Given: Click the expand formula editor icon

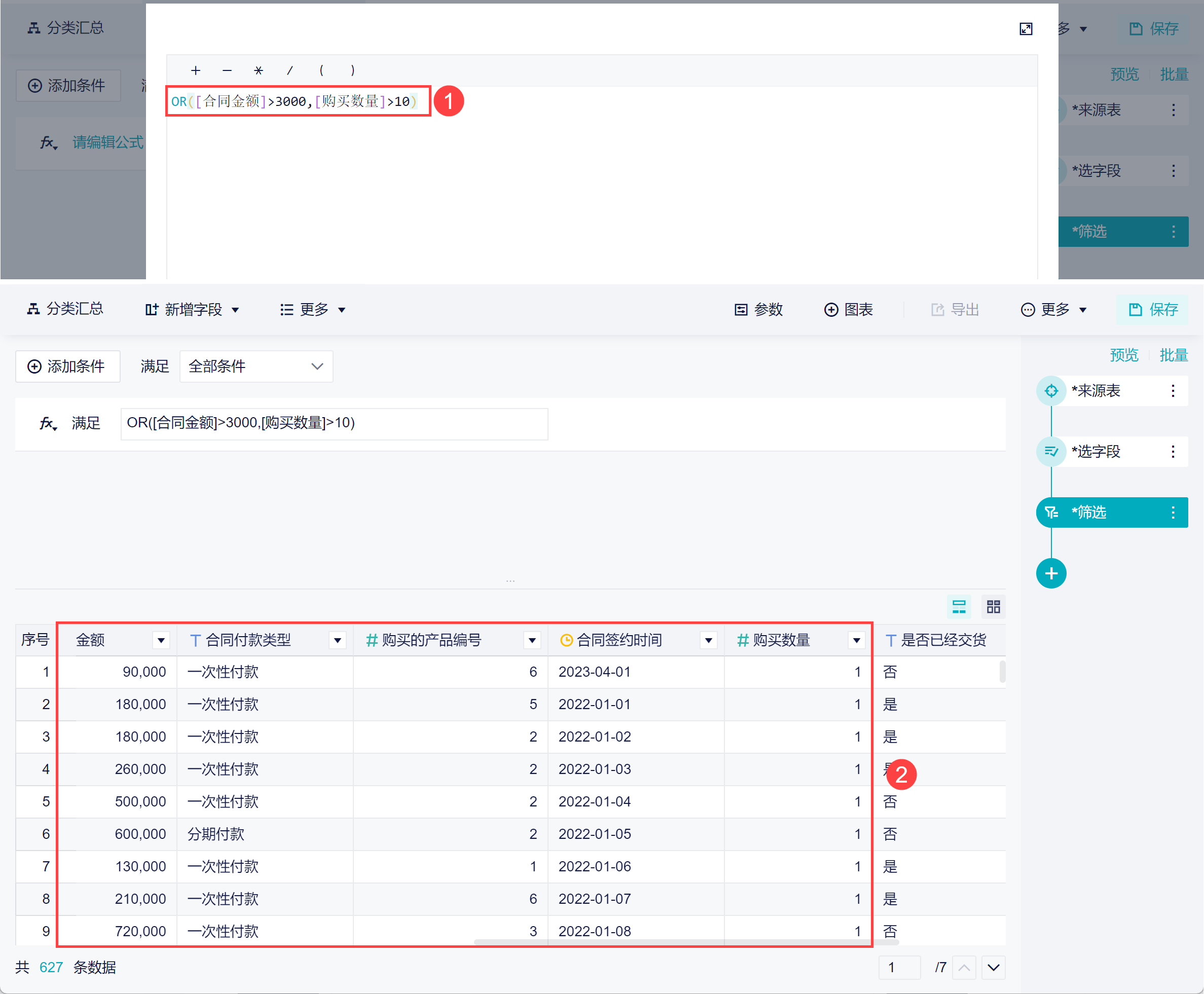Looking at the screenshot, I should [x=1026, y=29].
